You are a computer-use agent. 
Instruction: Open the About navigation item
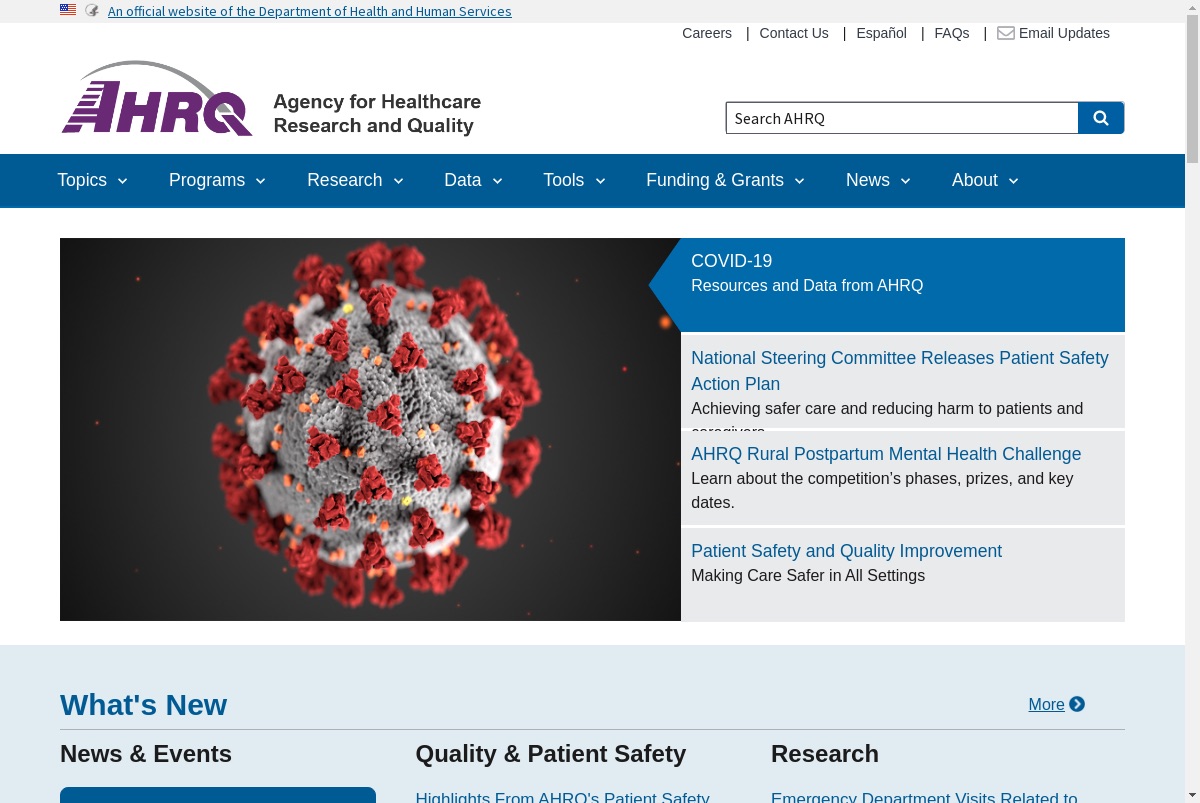pos(974,180)
